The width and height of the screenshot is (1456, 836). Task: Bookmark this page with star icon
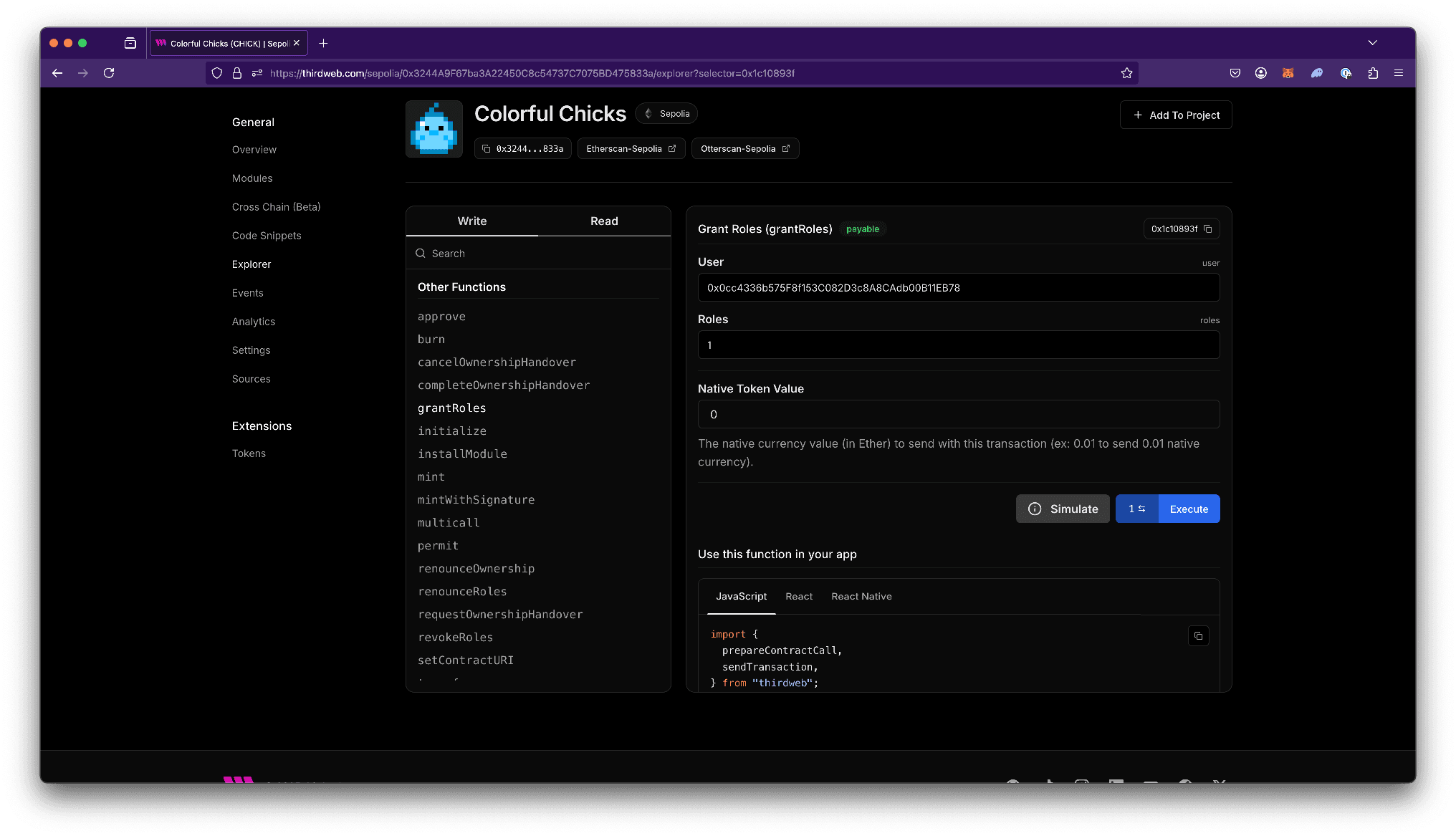[x=1126, y=73]
